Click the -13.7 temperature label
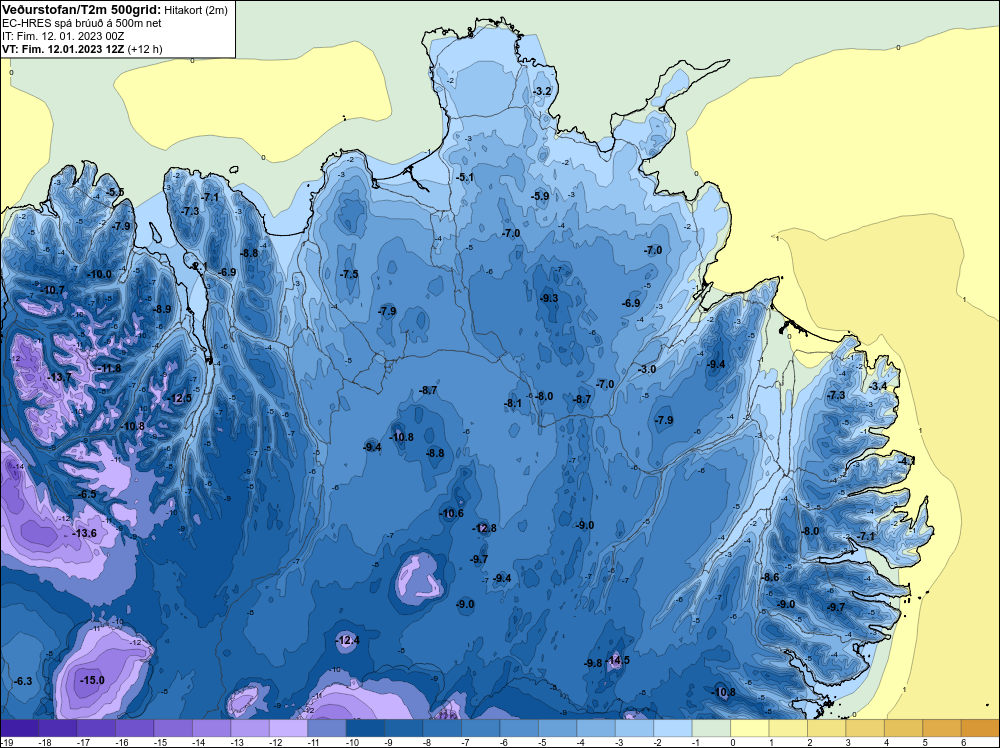 click(60, 377)
